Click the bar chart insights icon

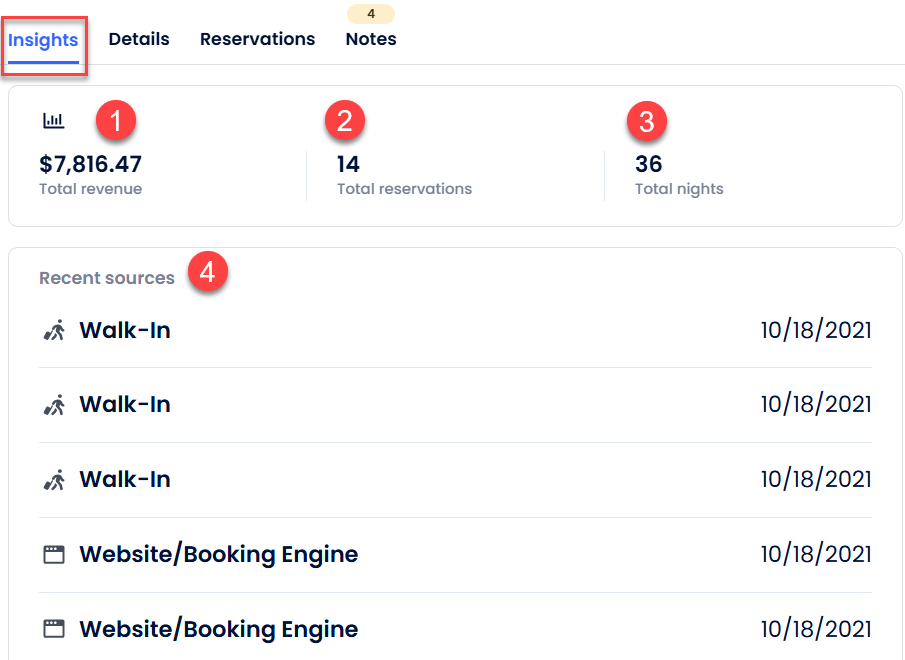tap(53, 121)
